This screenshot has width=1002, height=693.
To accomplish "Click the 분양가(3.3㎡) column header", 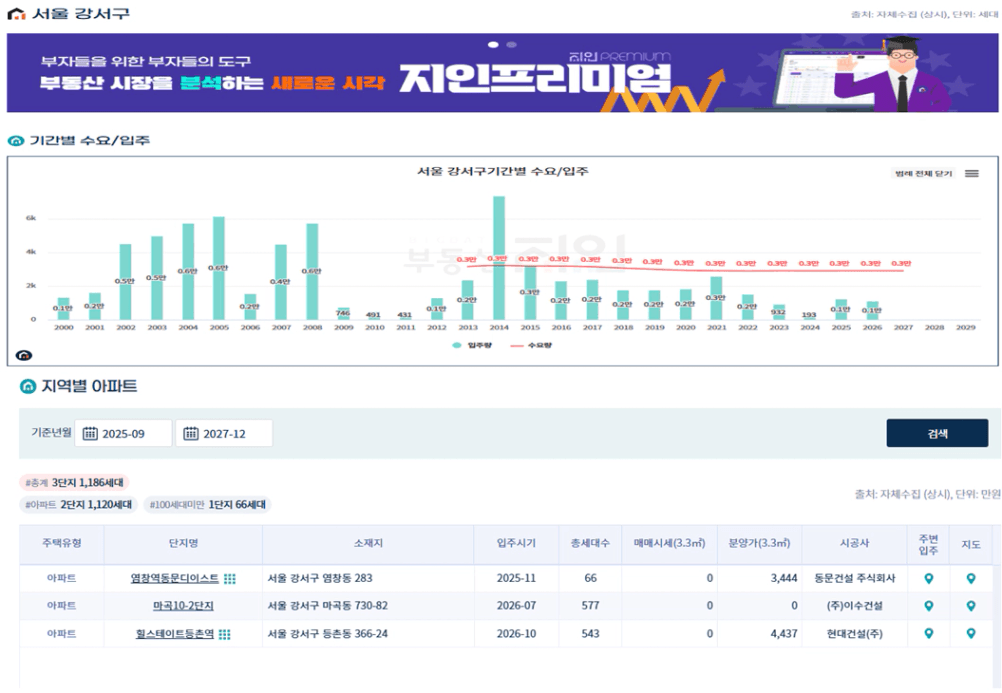I will coord(760,543).
